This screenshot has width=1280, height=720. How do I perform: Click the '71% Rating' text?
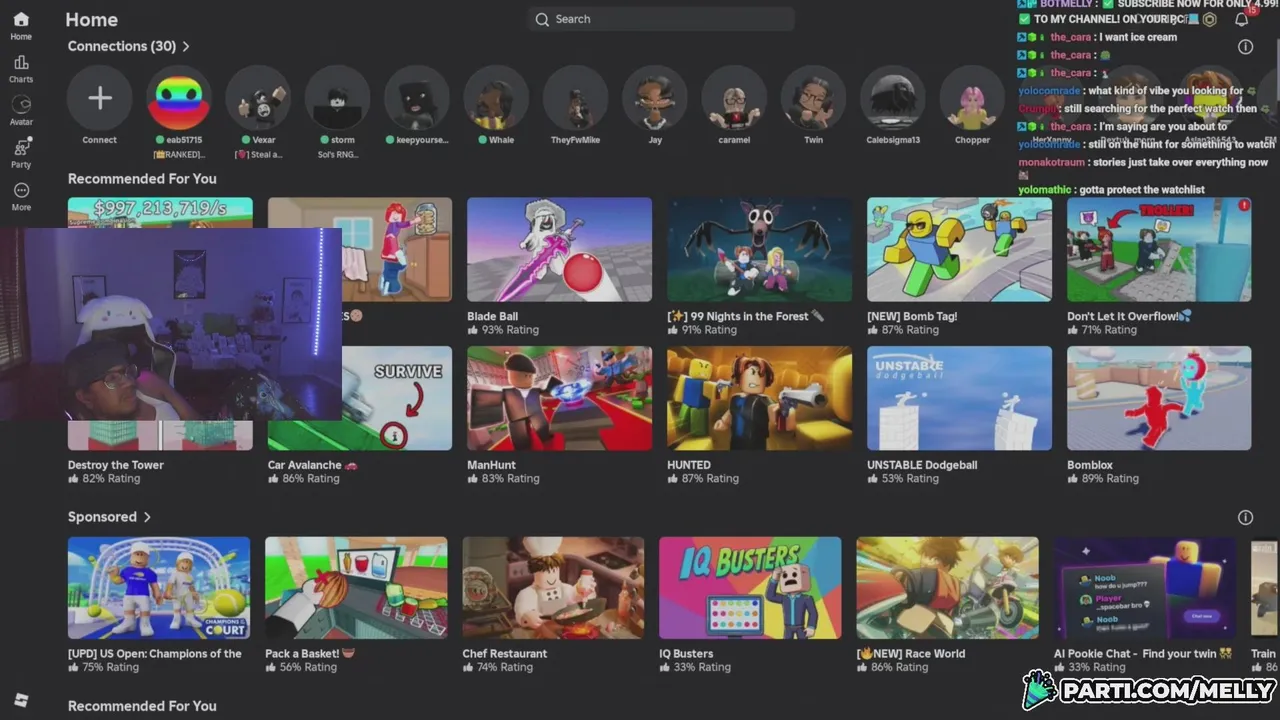[x=1110, y=330]
